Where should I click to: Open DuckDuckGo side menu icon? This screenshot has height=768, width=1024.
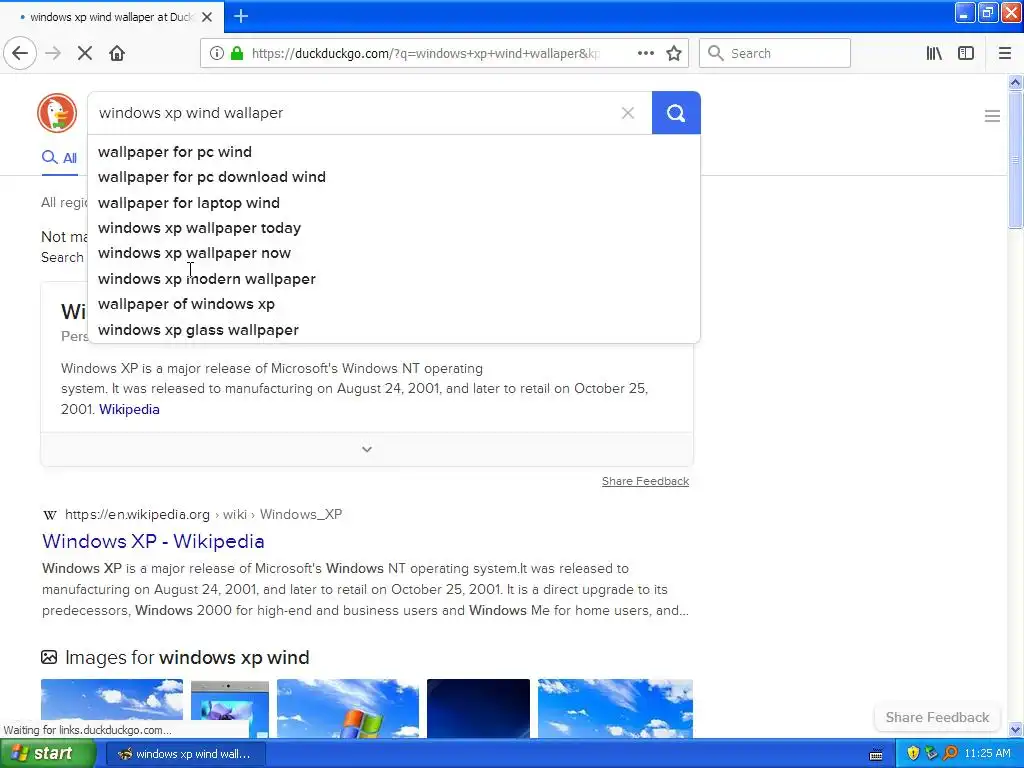(992, 116)
